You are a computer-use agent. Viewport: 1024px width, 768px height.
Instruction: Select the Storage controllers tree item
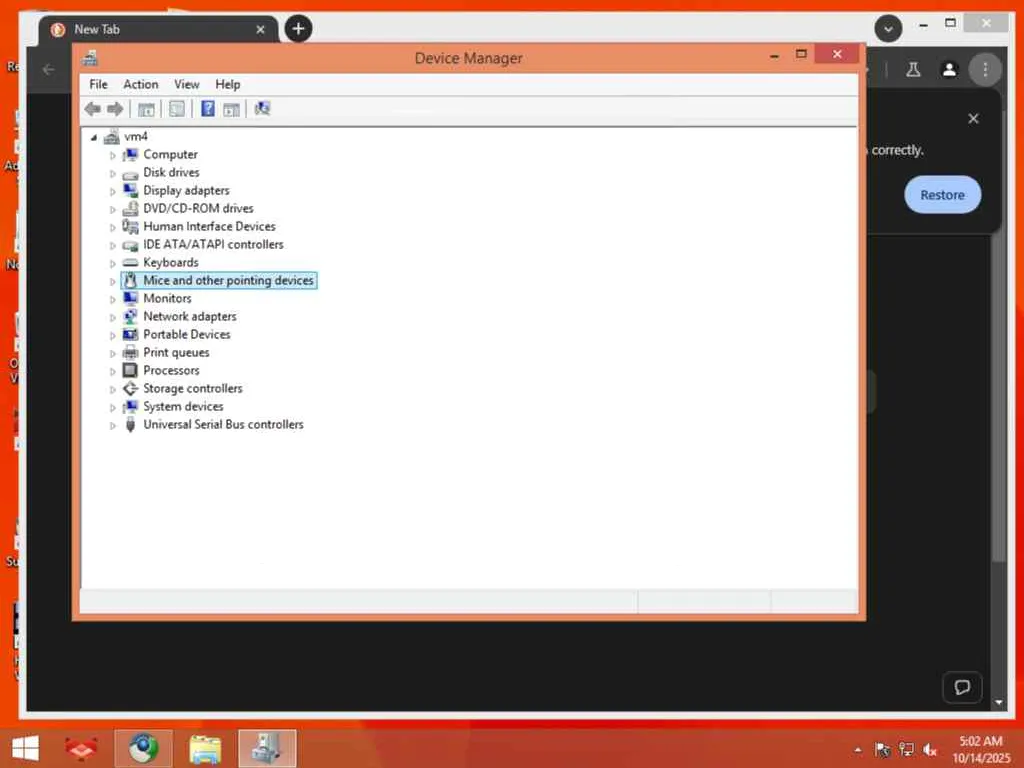pyautogui.click(x=193, y=389)
